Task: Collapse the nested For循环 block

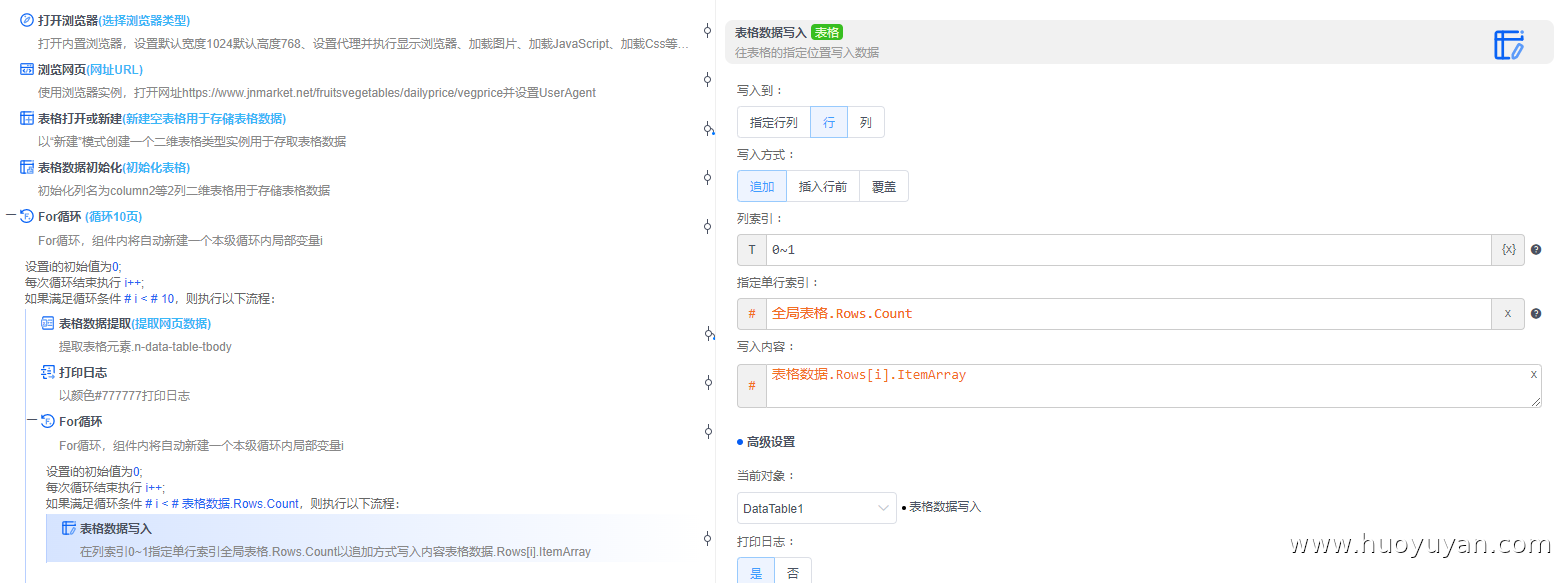Action: [31, 421]
